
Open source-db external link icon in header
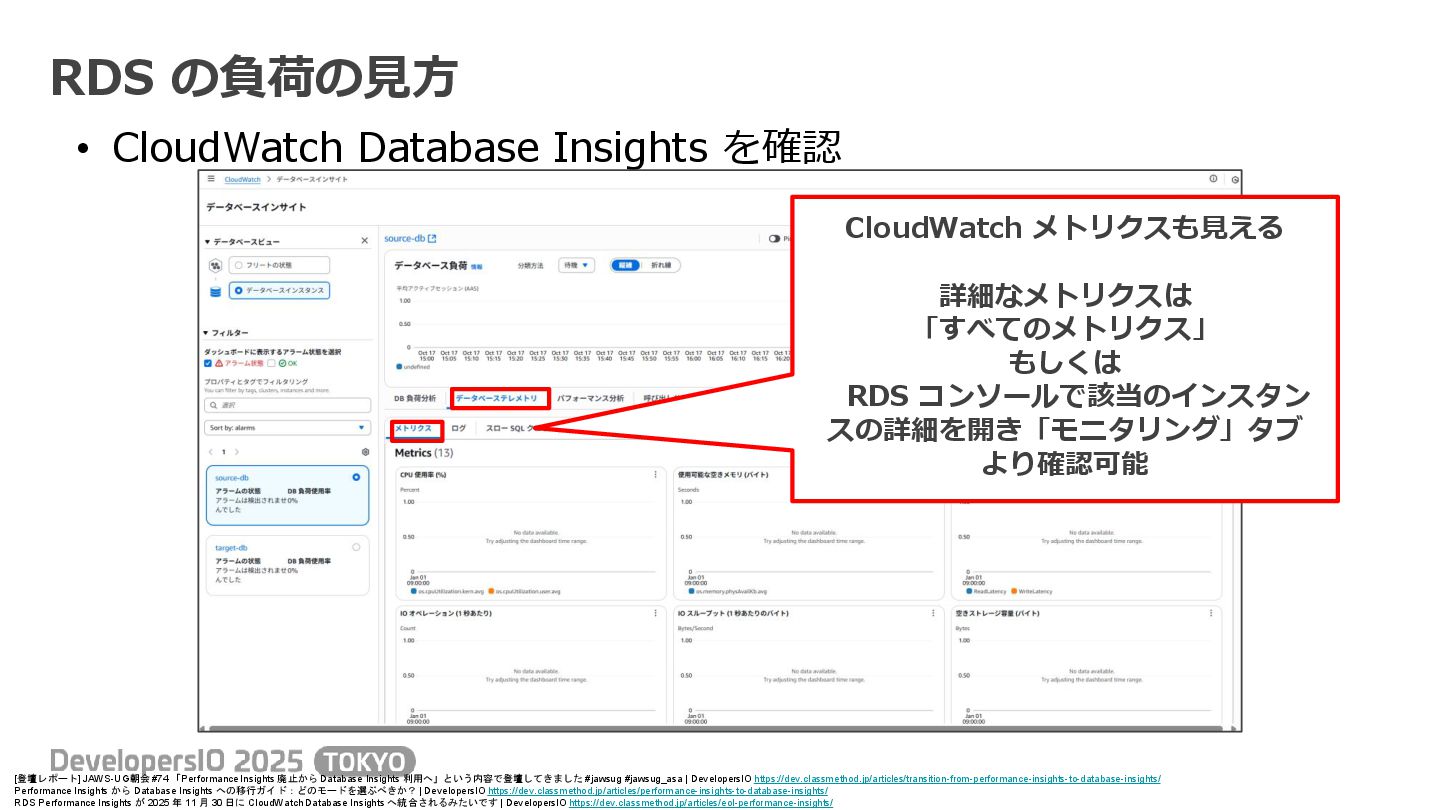click(432, 239)
